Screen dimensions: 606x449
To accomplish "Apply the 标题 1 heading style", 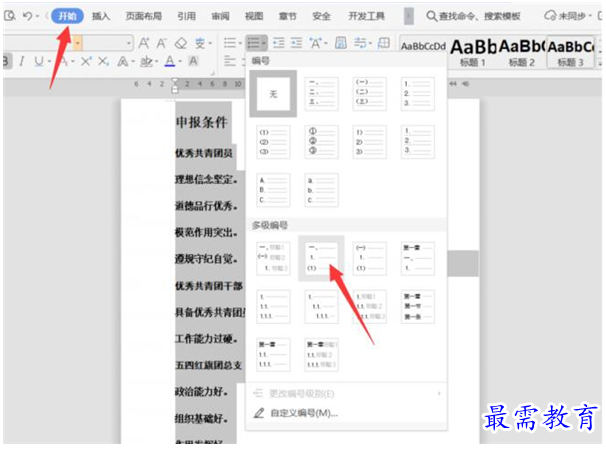I will (x=473, y=53).
